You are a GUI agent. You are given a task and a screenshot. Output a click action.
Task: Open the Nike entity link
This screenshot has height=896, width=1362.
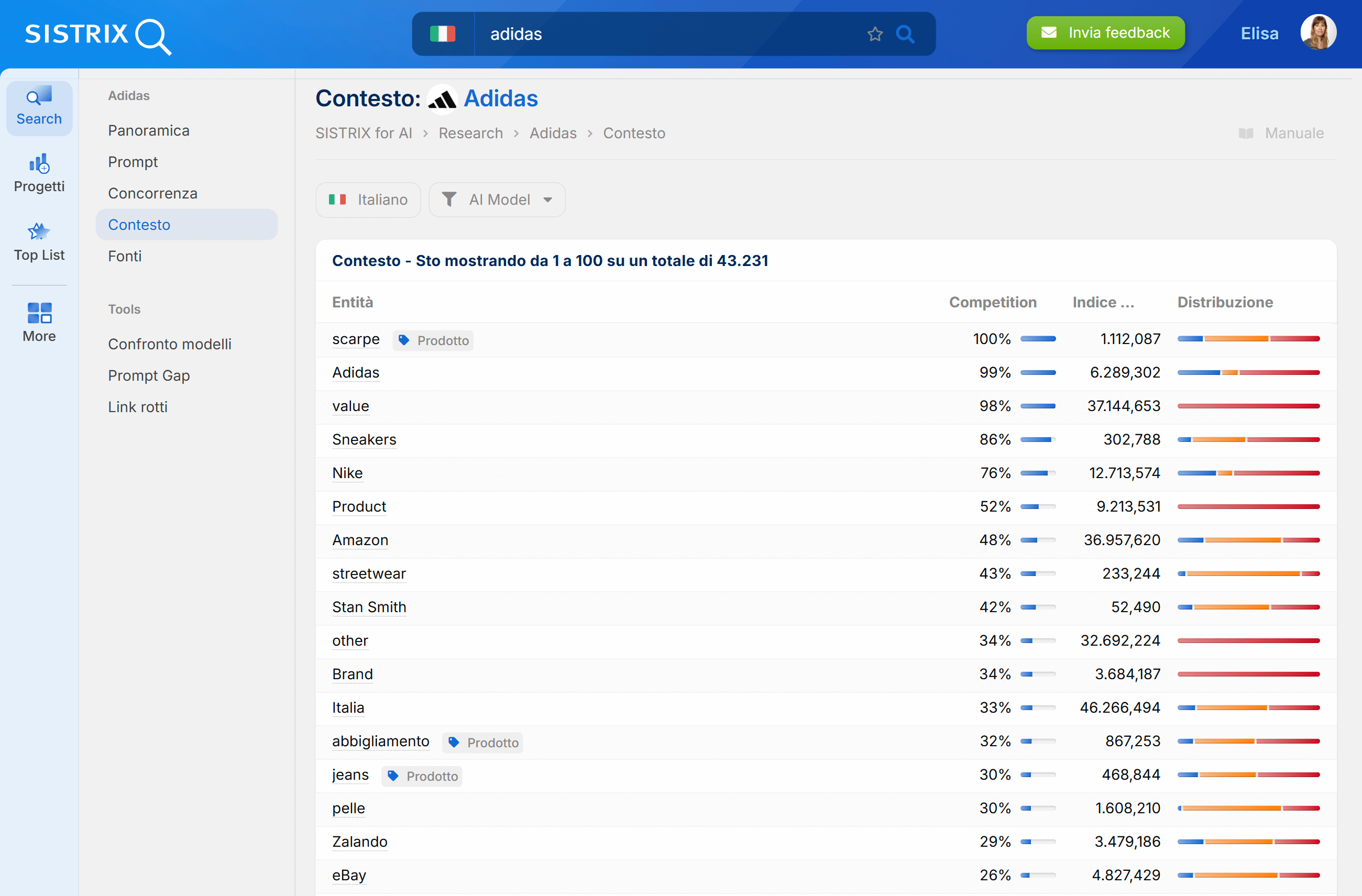coord(347,473)
